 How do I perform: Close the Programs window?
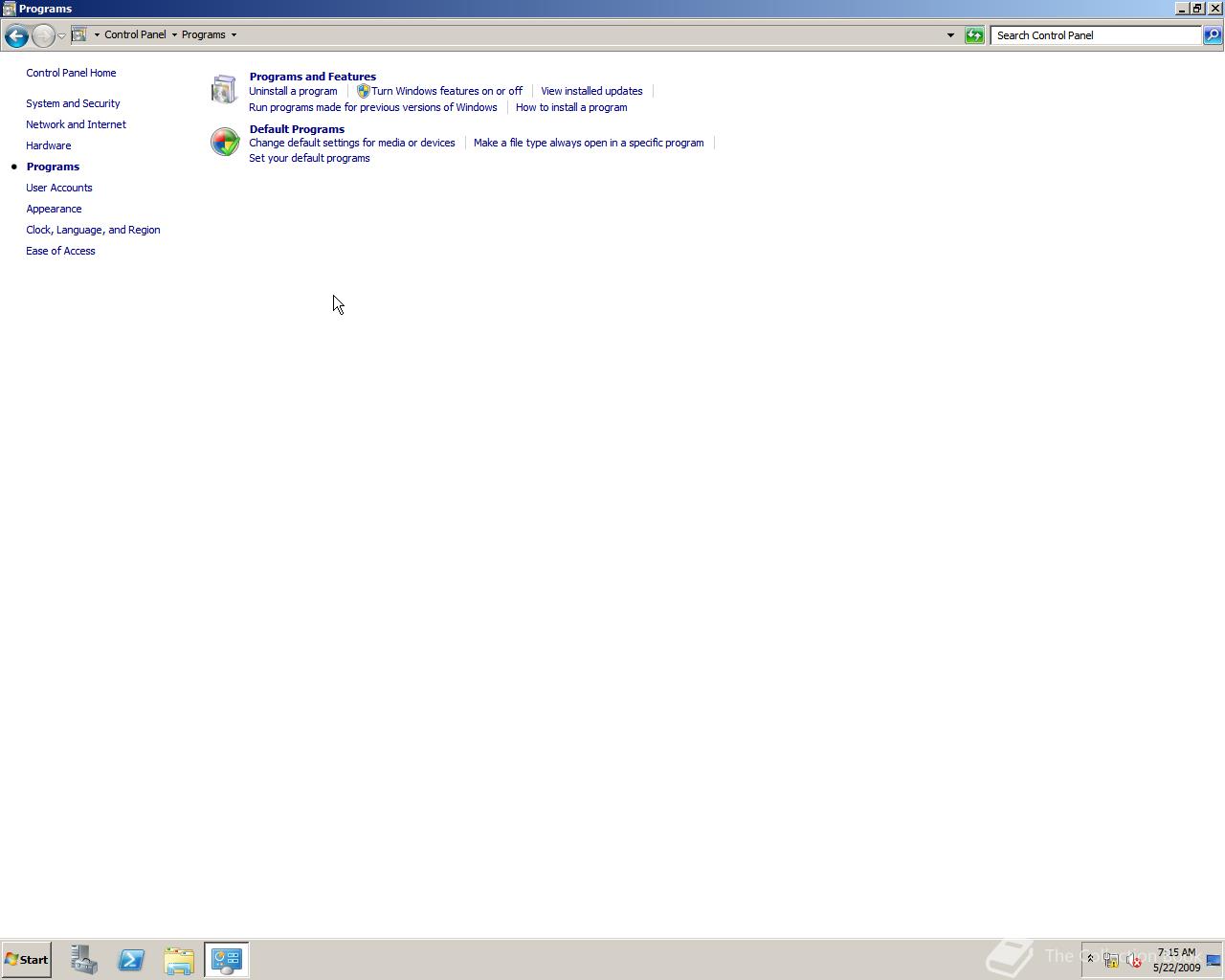[x=1215, y=9]
